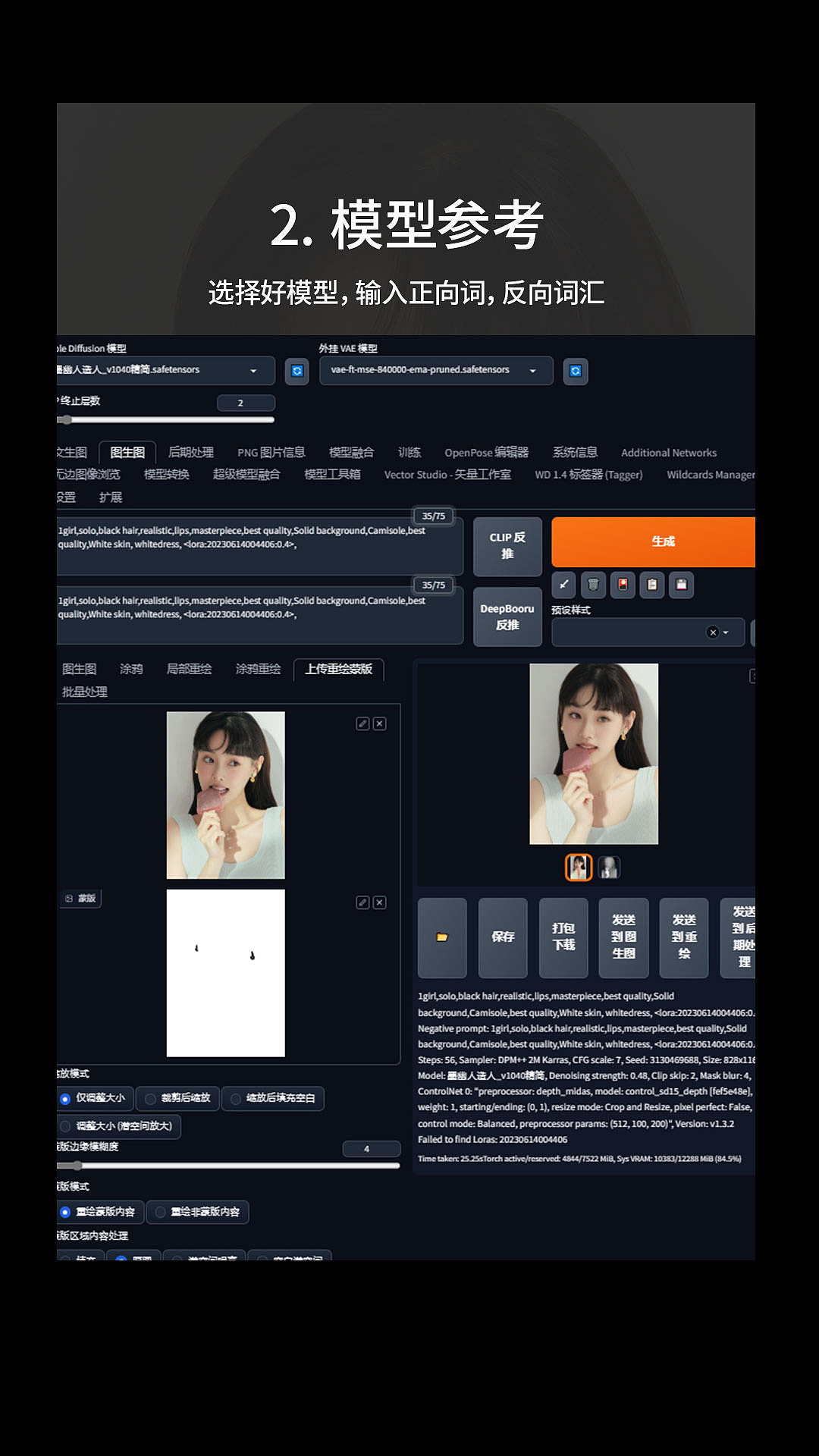Click the uploaded source portrait image
The height and width of the screenshot is (1456, 819).
226,795
